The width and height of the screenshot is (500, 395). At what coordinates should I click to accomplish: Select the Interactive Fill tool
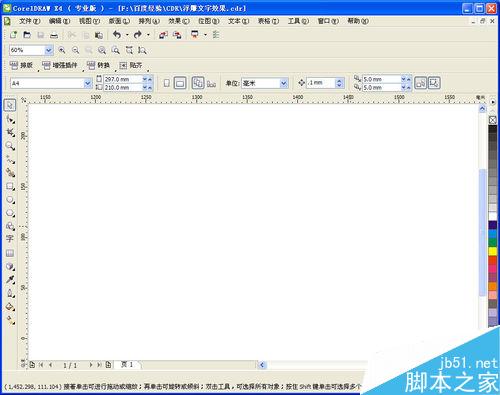10,320
